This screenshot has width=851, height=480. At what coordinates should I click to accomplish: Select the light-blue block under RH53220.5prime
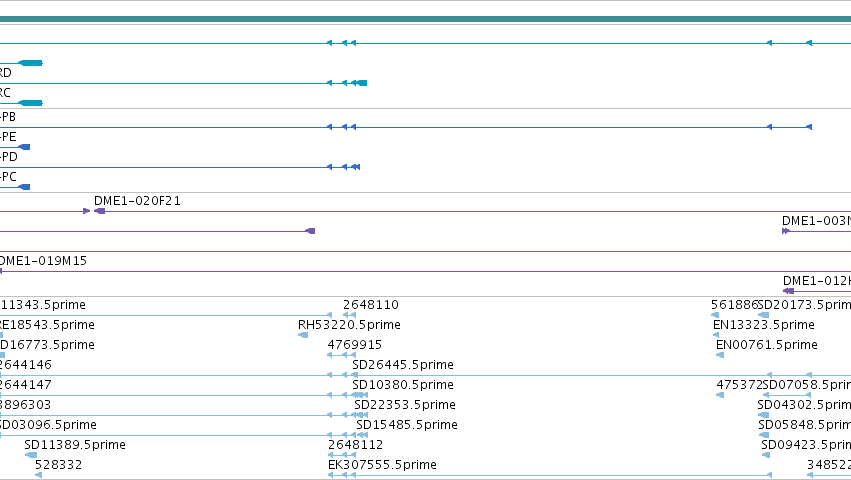point(303,335)
